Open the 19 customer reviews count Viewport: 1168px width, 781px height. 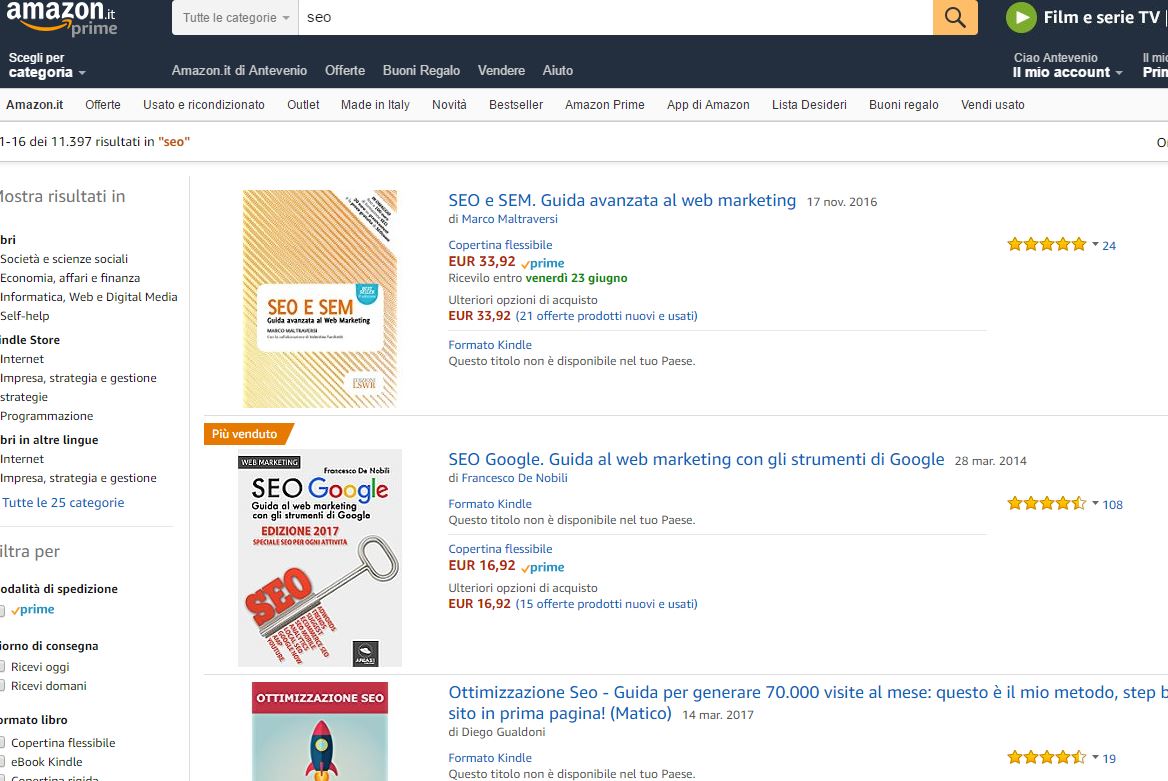1109,759
